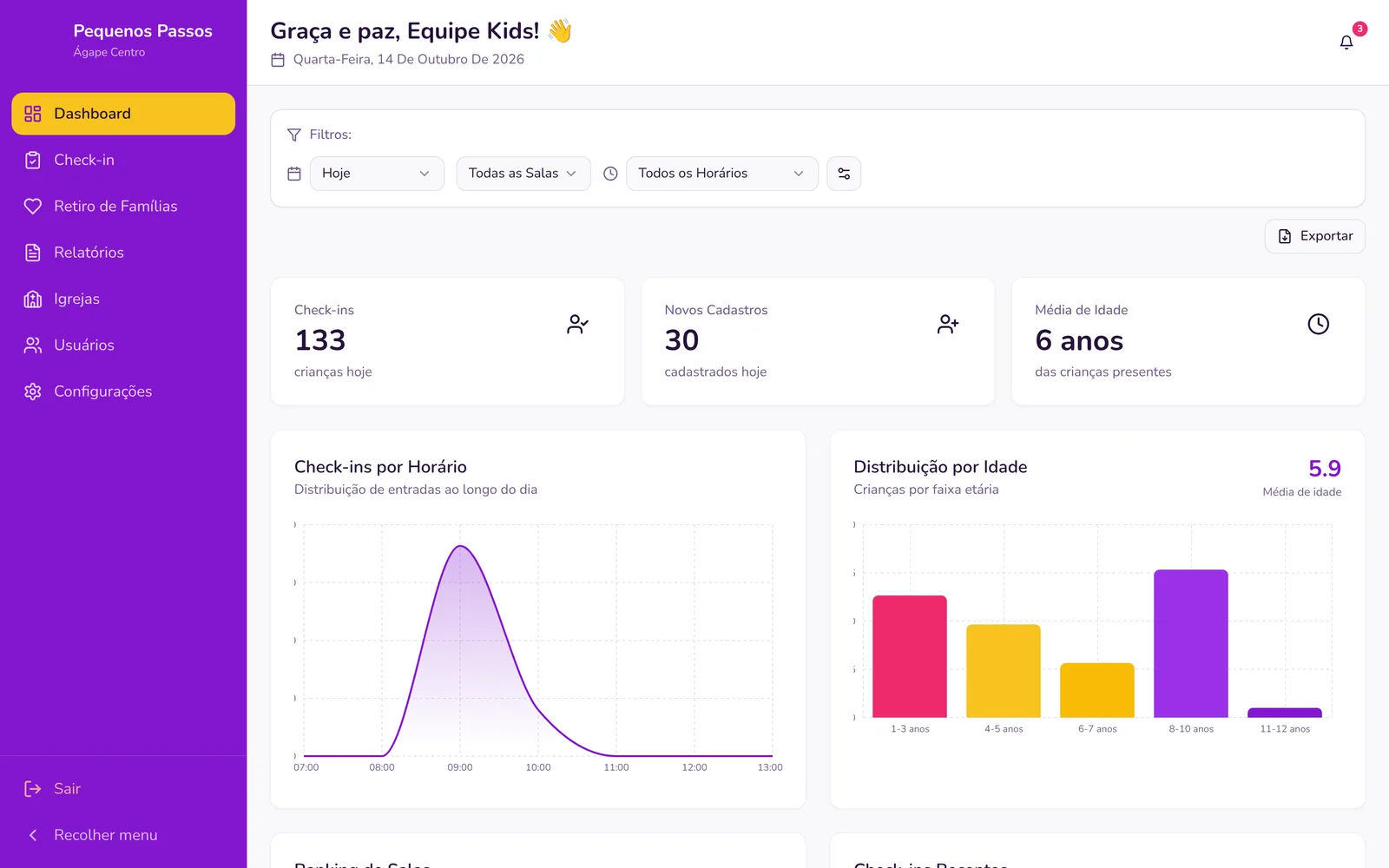Click the short 11-12 anos bar
The height and width of the screenshot is (868, 1389).
click(1285, 713)
